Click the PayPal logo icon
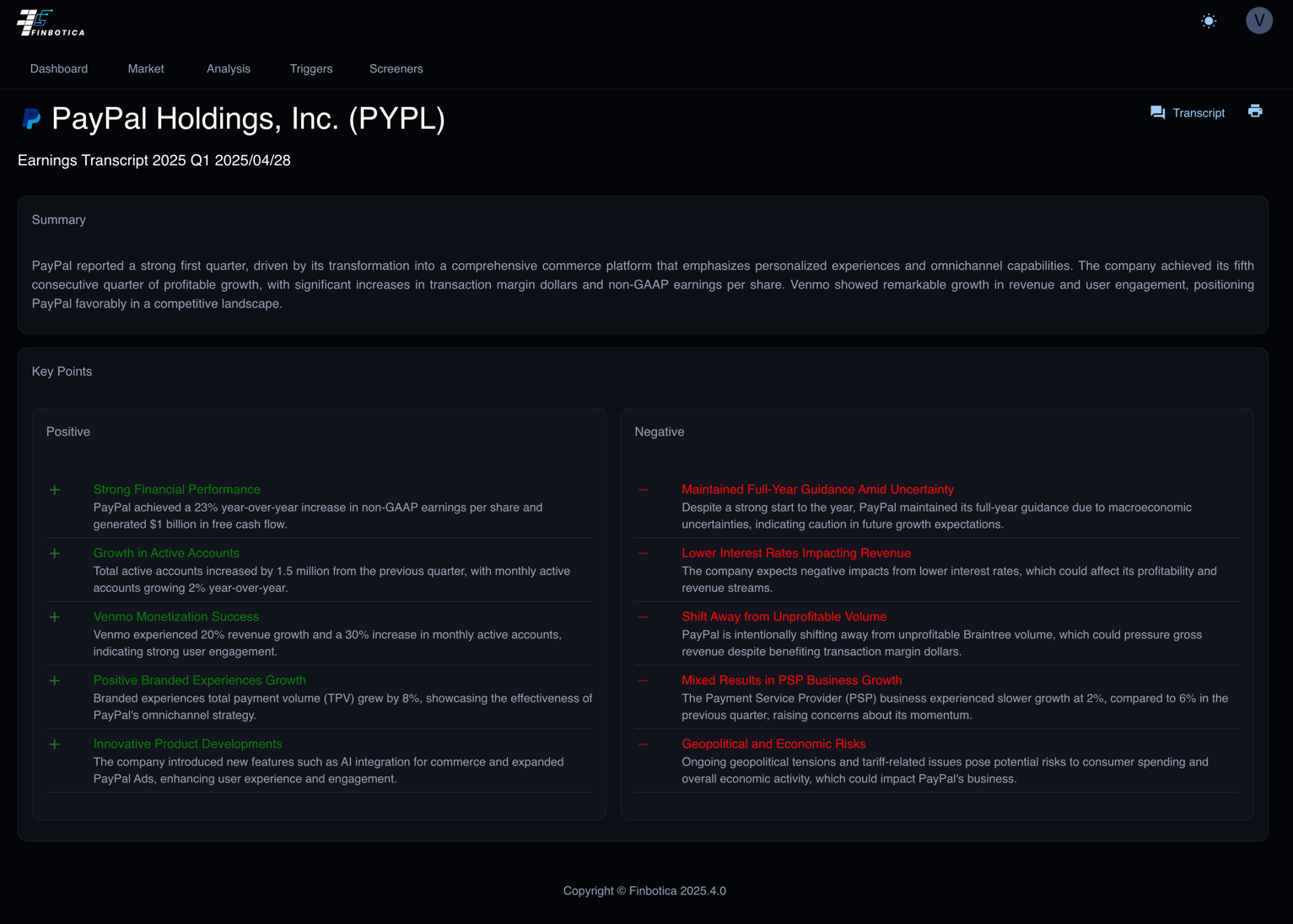The height and width of the screenshot is (924, 1293). tap(31, 119)
